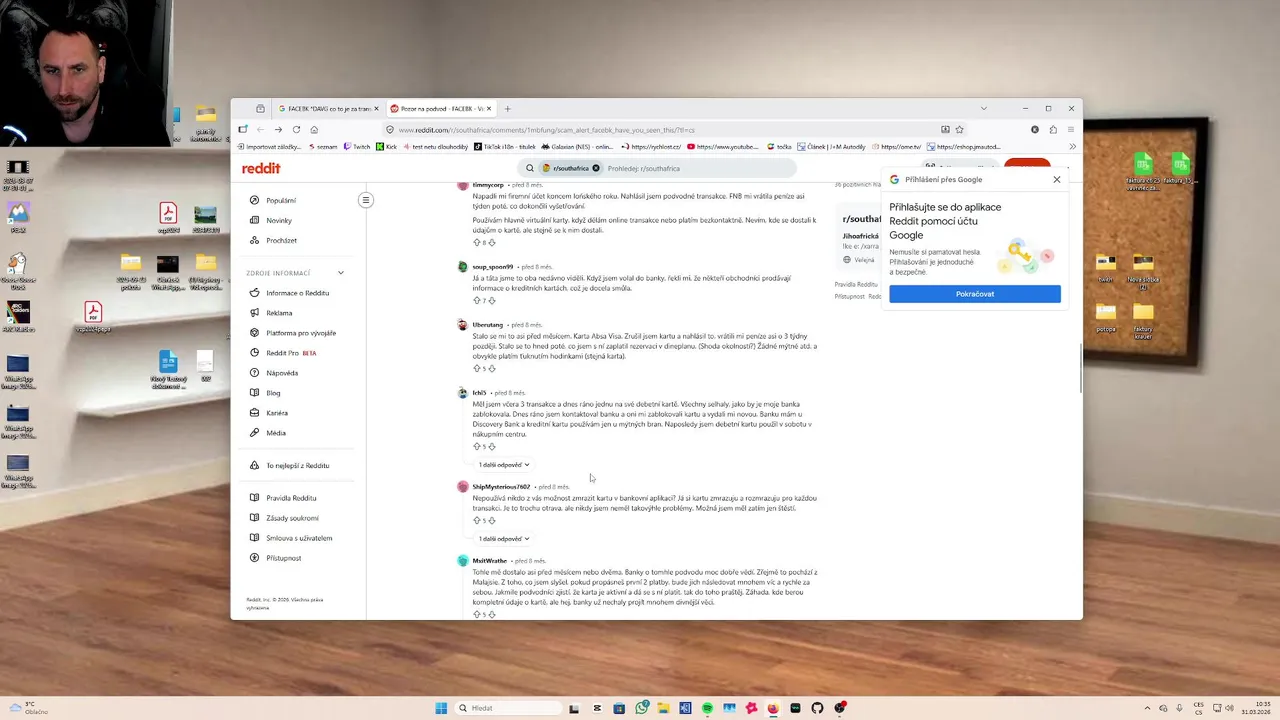
Task: Bookmark this page with star icon
Action: click(960, 129)
